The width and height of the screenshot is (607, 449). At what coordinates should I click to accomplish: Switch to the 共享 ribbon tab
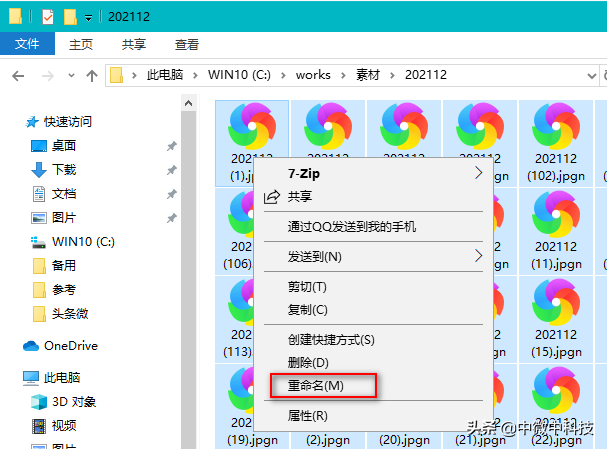point(134,45)
